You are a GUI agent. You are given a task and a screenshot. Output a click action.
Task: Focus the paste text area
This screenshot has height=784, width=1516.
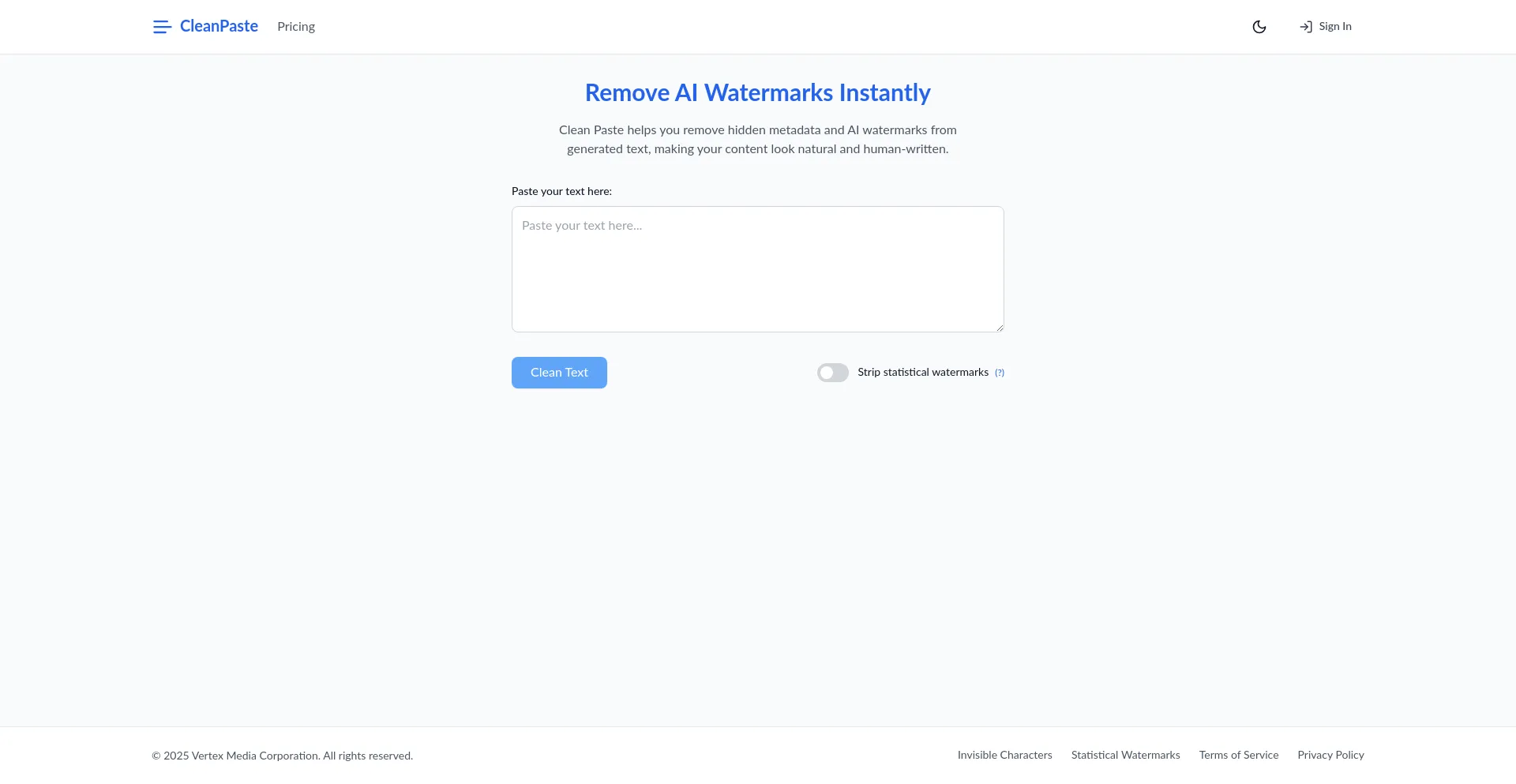coord(757,269)
